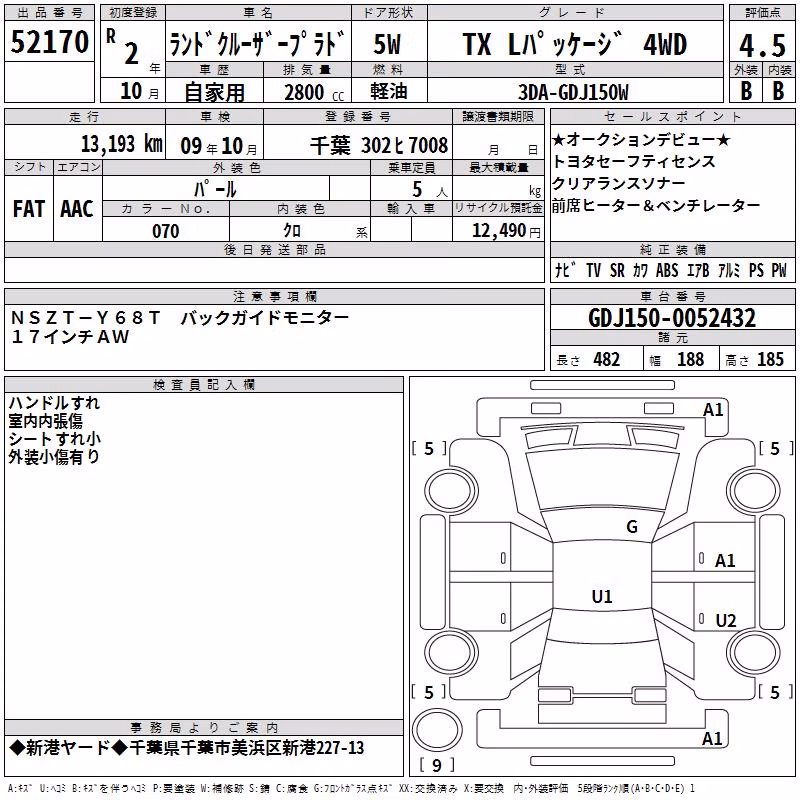The image size is (800, 800).
Task: Click the ナビ equipment code
Action: [x=565, y=270]
